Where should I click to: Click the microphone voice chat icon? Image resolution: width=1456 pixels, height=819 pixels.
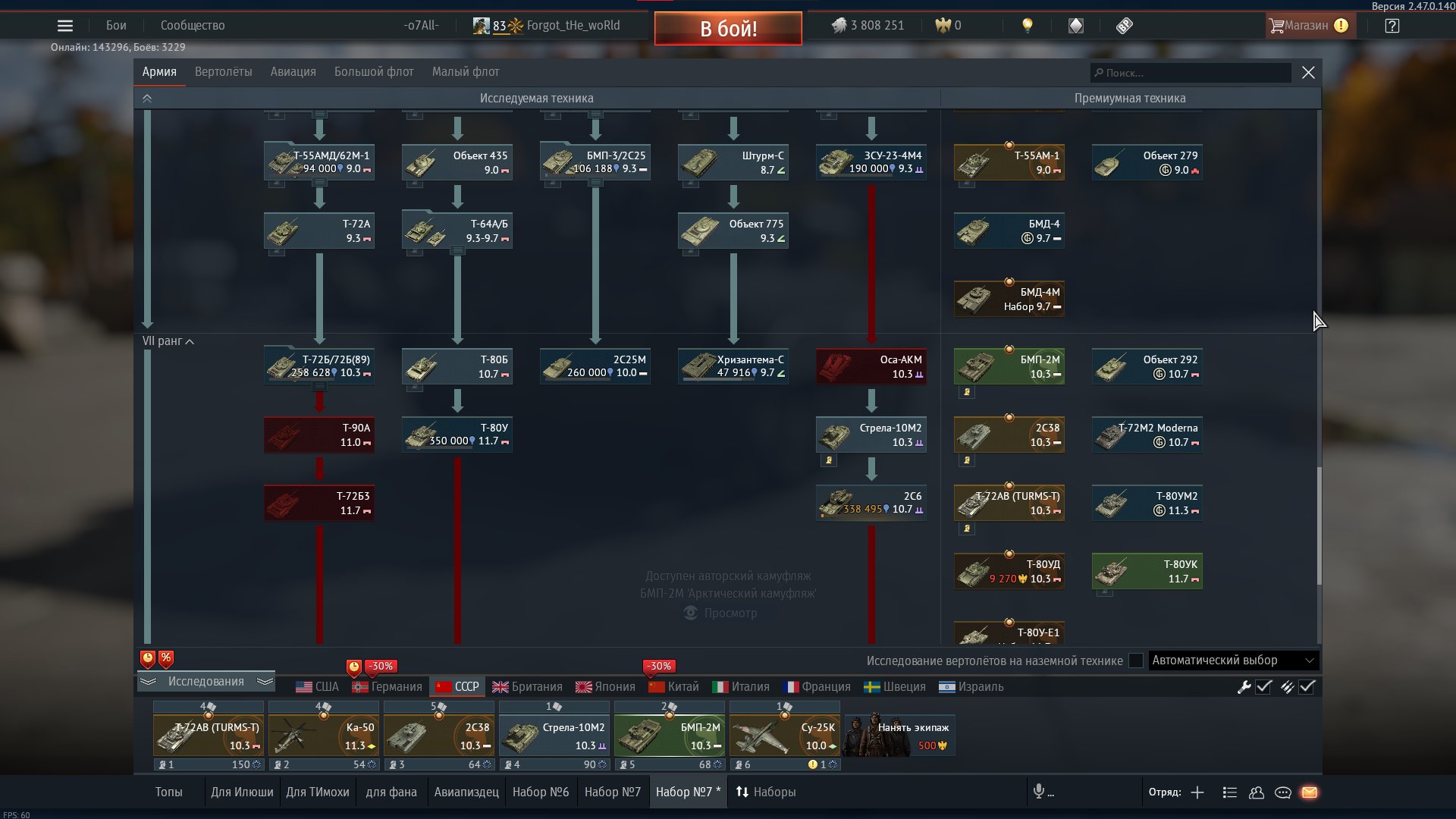[x=1039, y=792]
